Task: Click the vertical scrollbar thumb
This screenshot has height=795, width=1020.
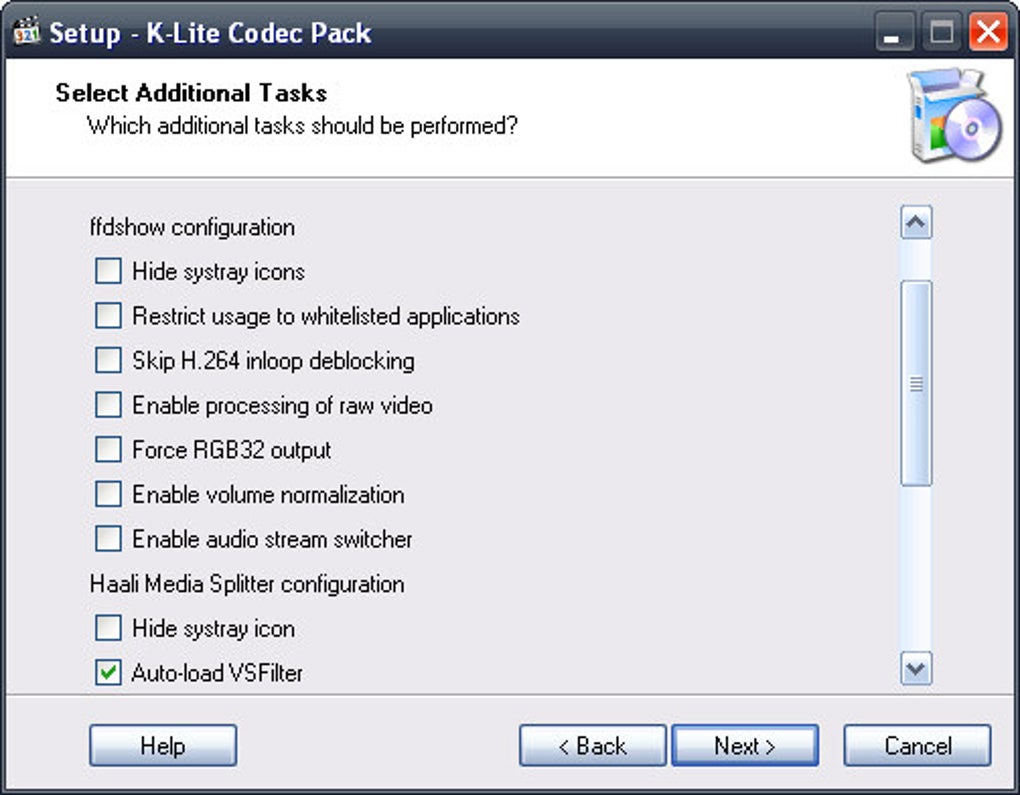Action: 916,384
